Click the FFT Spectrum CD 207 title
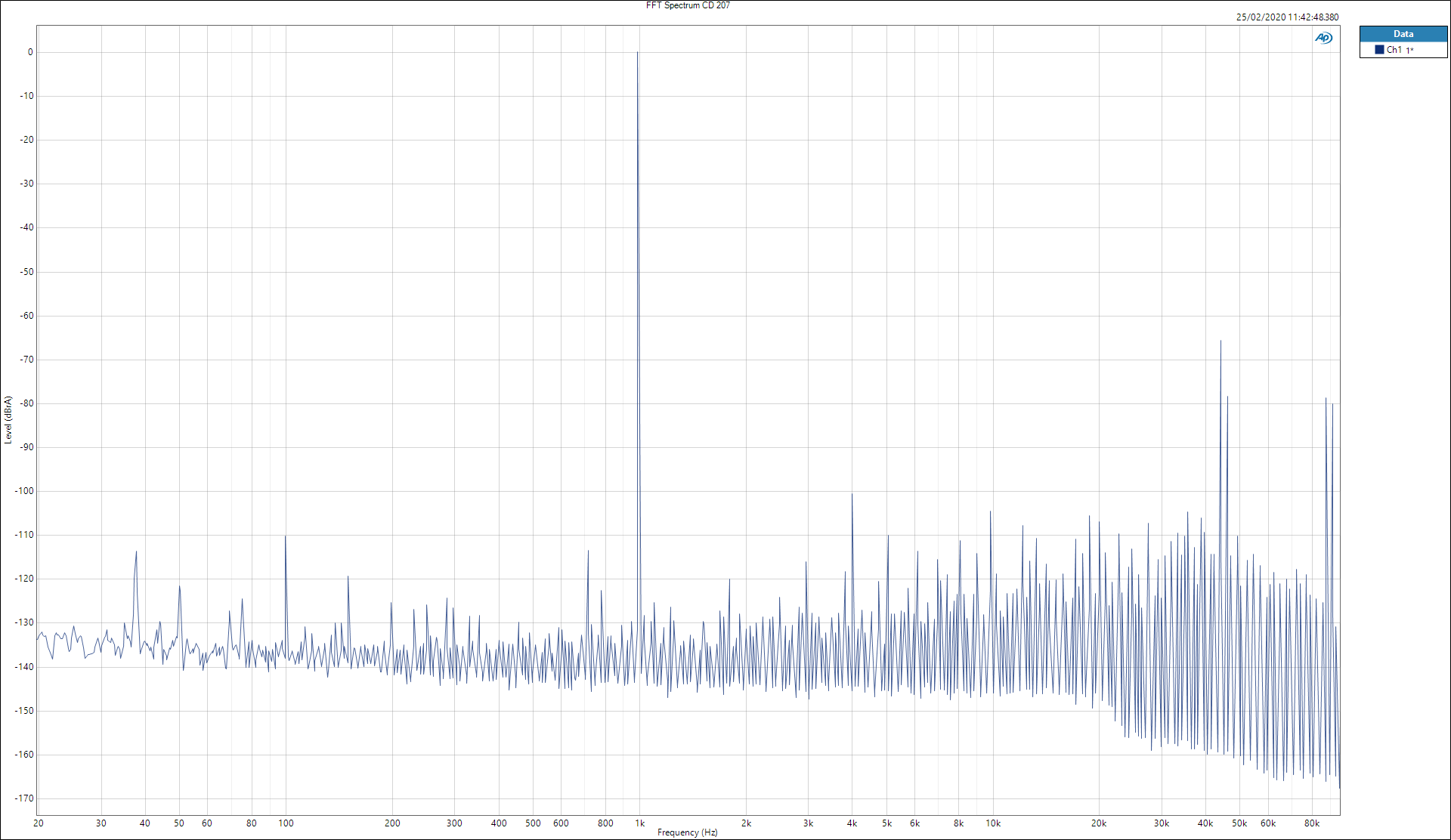Viewport: 1451px width, 840px height. click(x=688, y=5)
